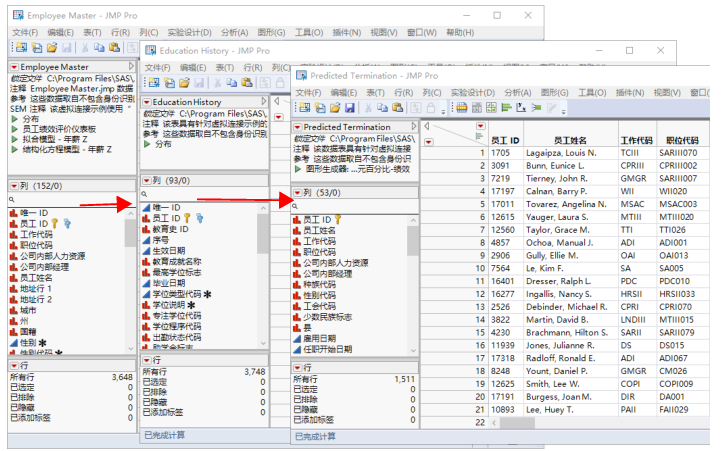Open 行 red triangle menu in Predicted Termination
The width and height of the screenshot is (723, 451).
click(297, 368)
